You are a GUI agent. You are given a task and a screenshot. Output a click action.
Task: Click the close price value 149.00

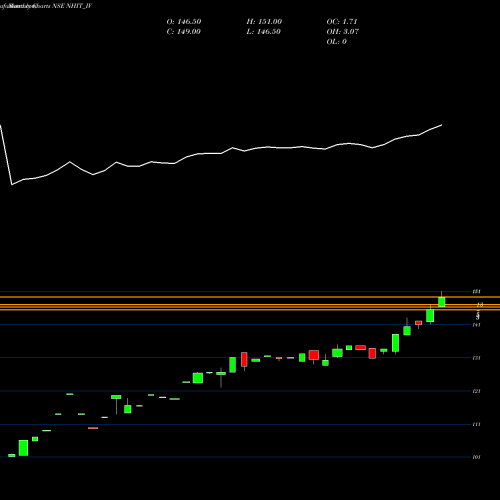[189, 32]
